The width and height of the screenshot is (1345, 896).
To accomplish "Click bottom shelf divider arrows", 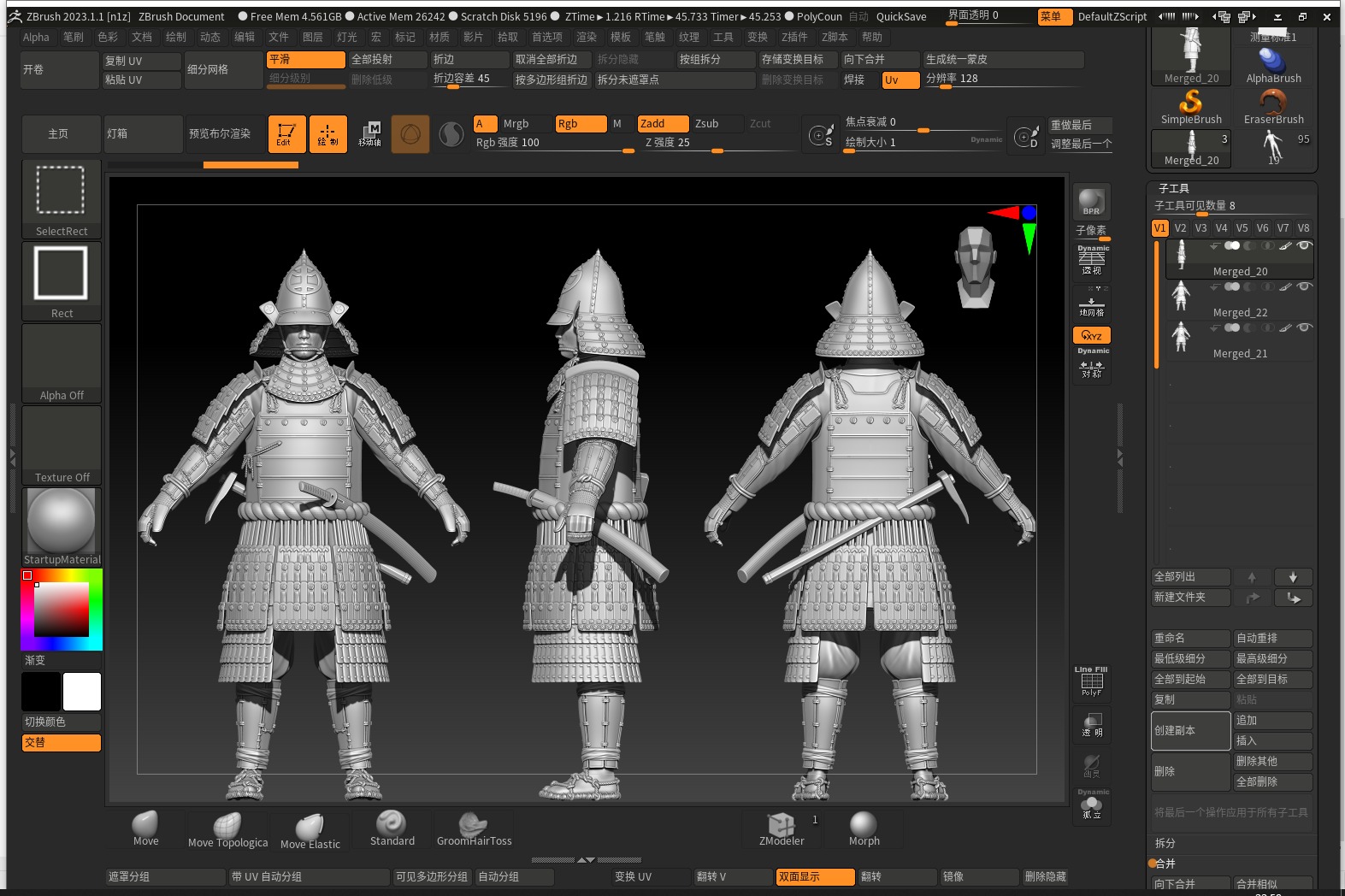I will point(586,859).
